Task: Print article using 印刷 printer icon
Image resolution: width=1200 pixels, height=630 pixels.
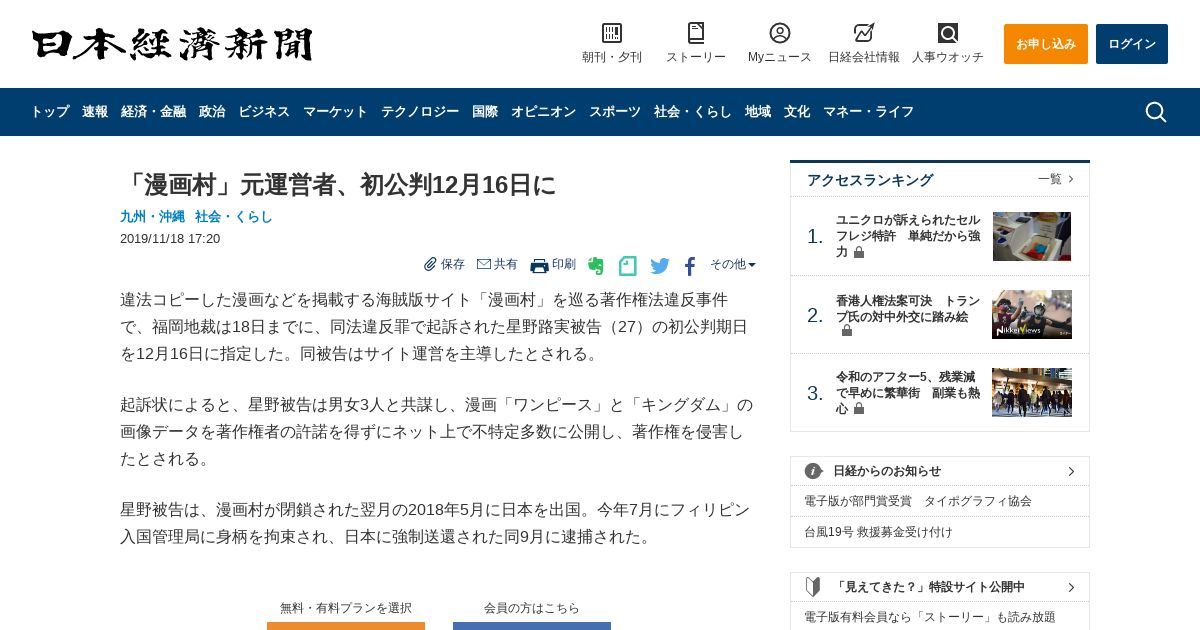Action: click(539, 265)
